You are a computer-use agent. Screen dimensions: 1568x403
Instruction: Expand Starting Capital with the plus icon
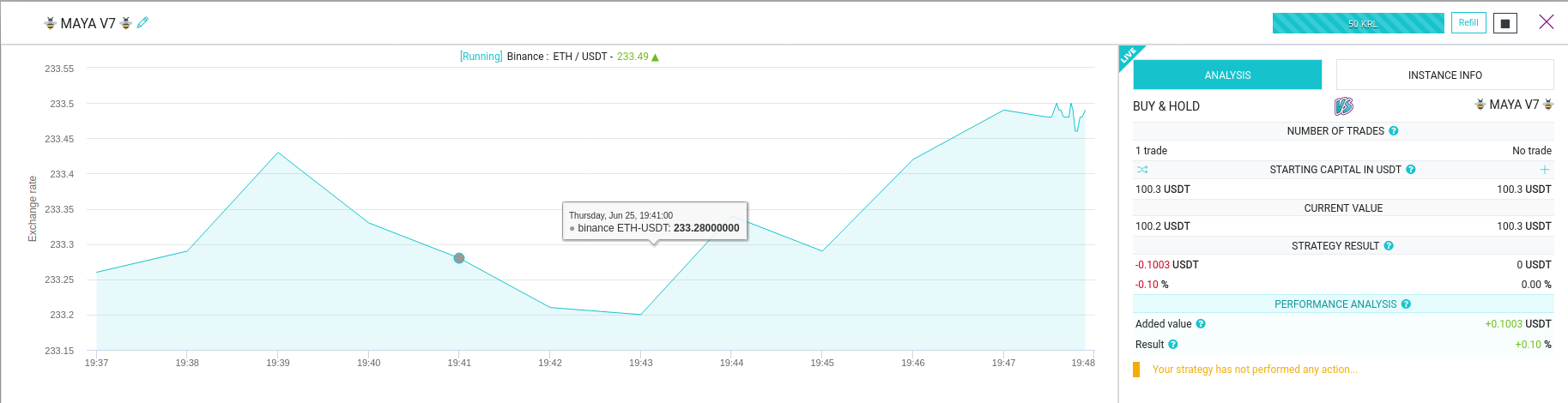pos(1545,170)
